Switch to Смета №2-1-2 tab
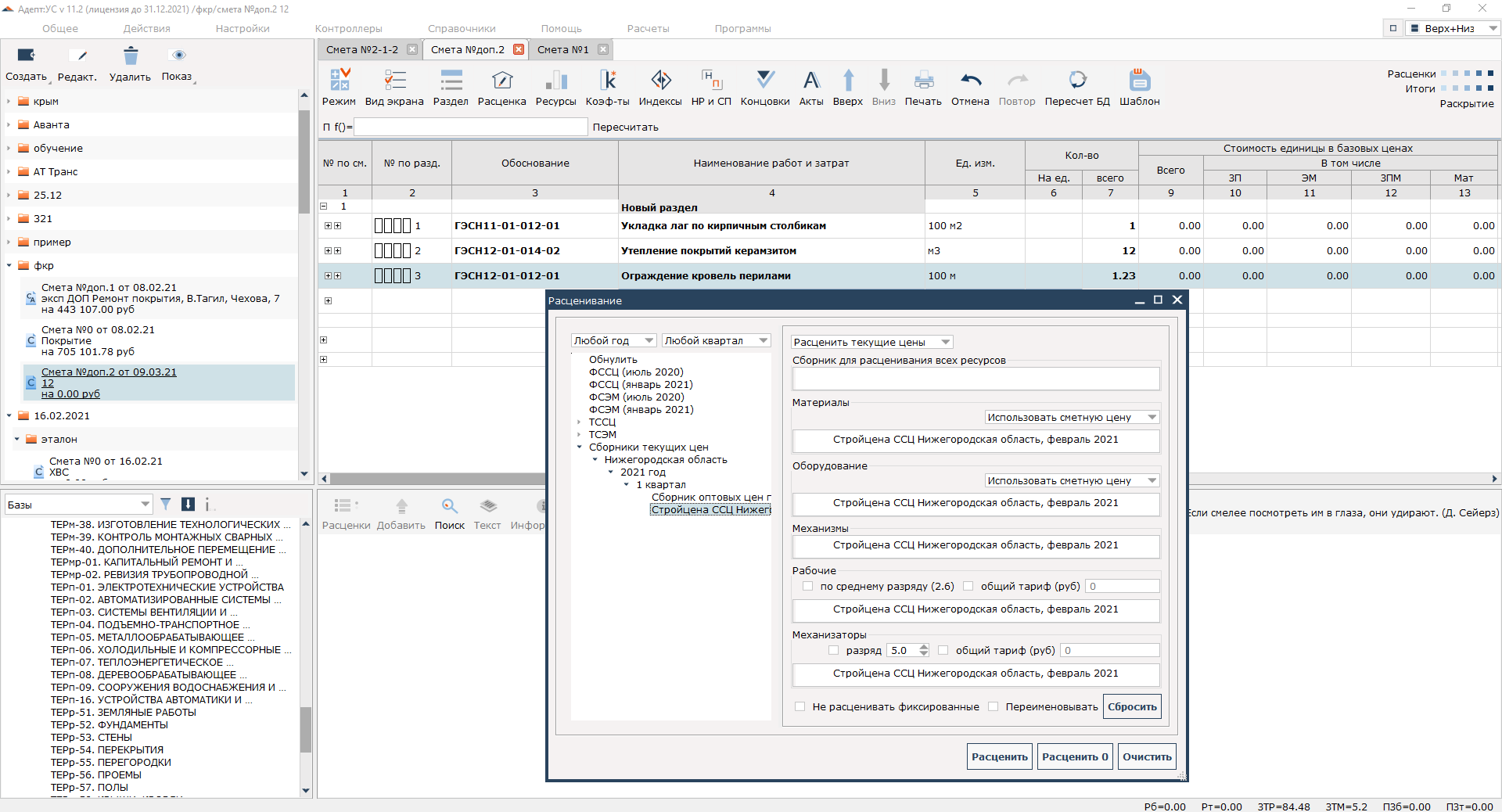Screen dimensions: 1502x812 [x=362, y=49]
